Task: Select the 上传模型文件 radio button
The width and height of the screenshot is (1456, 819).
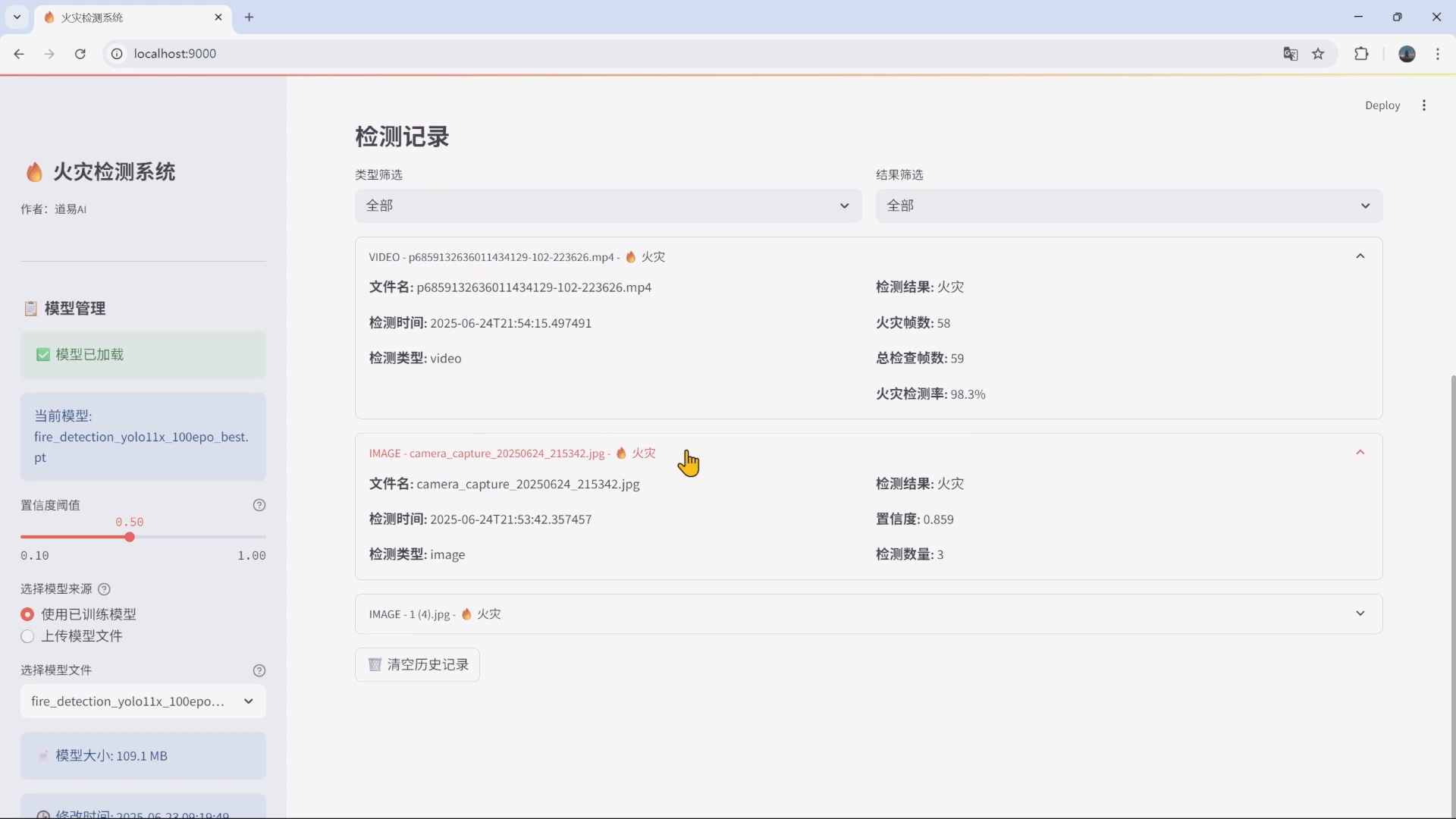Action: click(x=27, y=636)
